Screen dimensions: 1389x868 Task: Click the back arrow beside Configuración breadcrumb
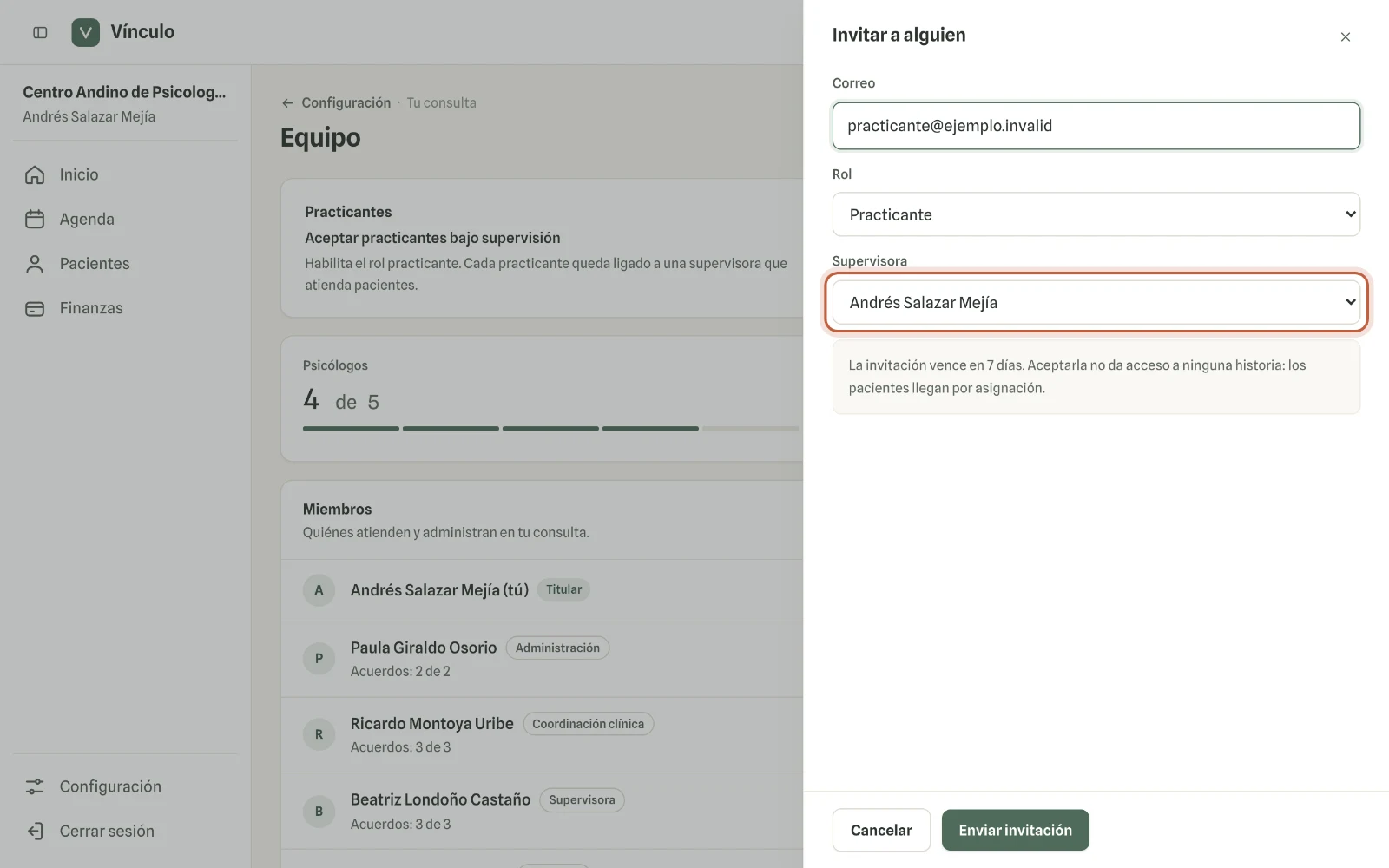click(x=287, y=102)
